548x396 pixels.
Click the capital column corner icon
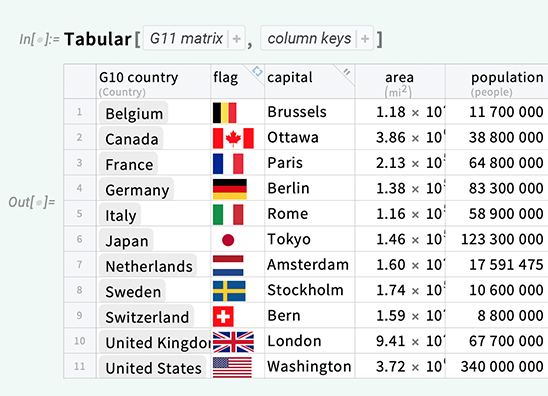tap(347, 72)
